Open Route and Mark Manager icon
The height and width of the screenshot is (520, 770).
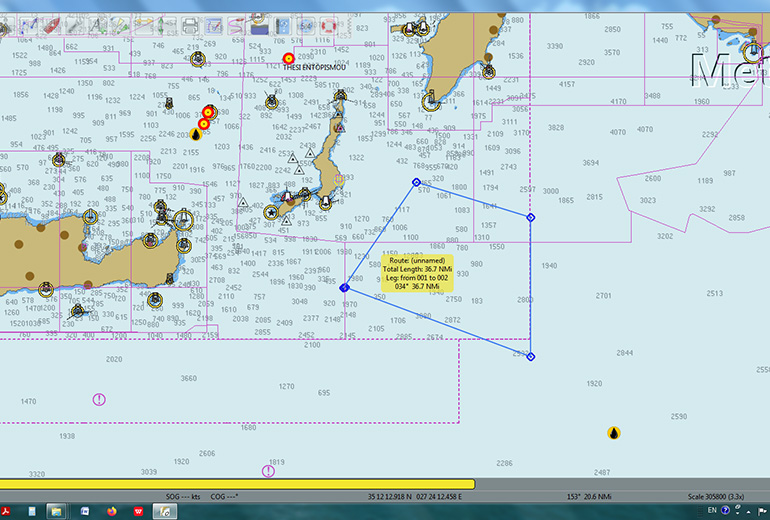click(x=216, y=27)
